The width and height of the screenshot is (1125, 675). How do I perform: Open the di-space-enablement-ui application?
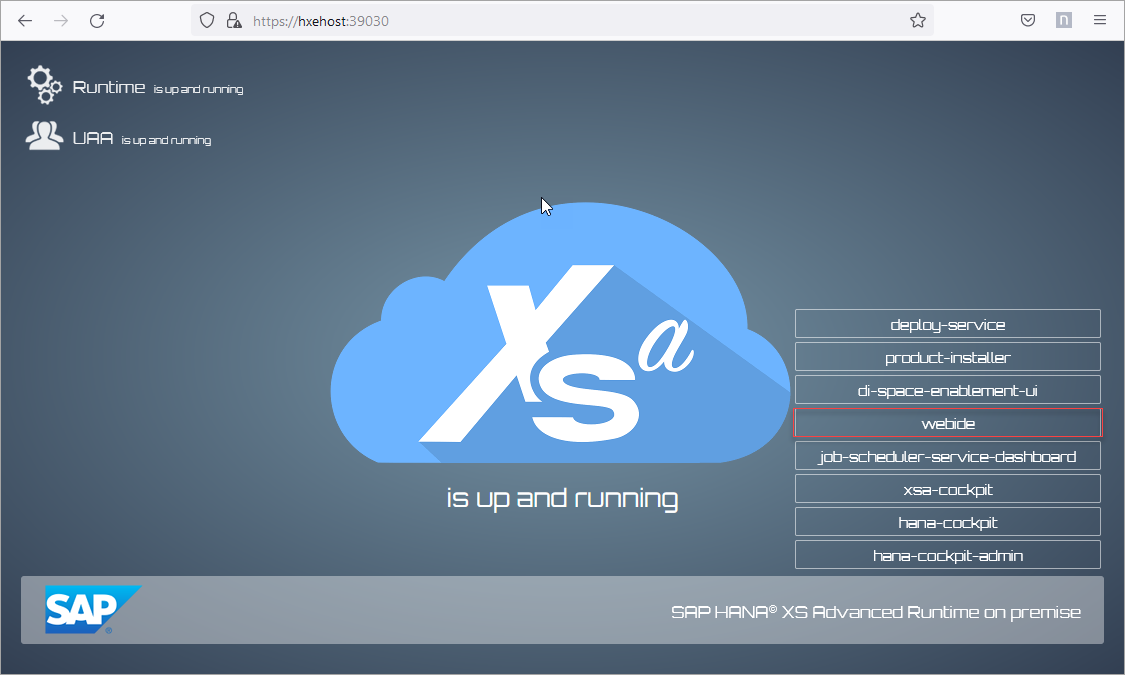[x=948, y=390]
